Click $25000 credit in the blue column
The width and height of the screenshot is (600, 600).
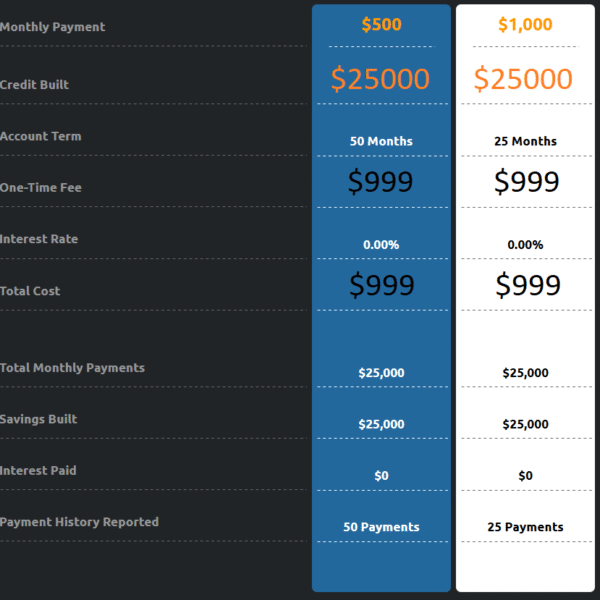point(380,79)
